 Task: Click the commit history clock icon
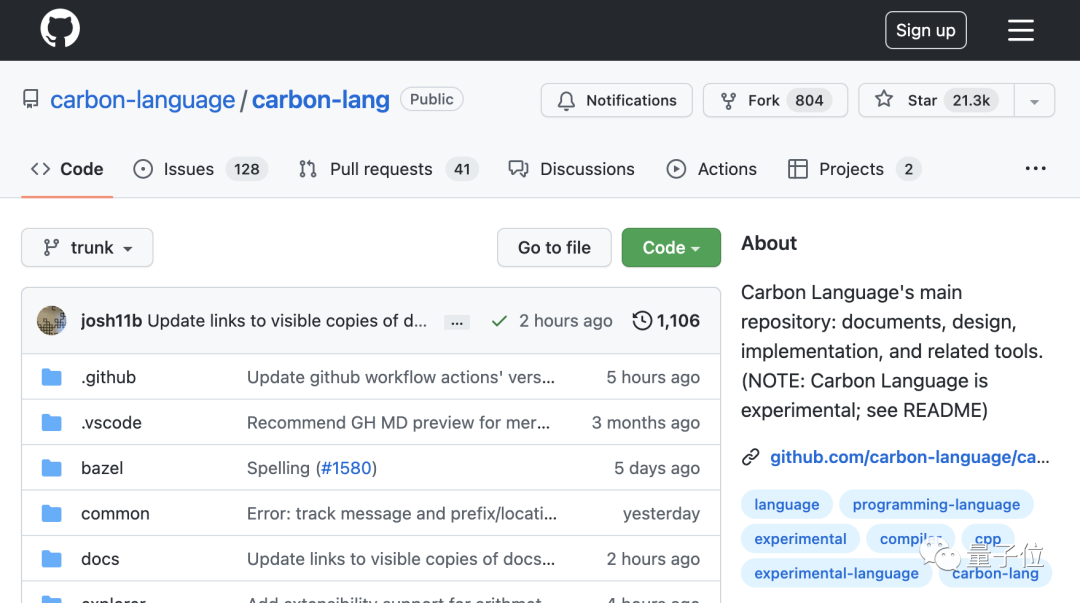pos(641,320)
